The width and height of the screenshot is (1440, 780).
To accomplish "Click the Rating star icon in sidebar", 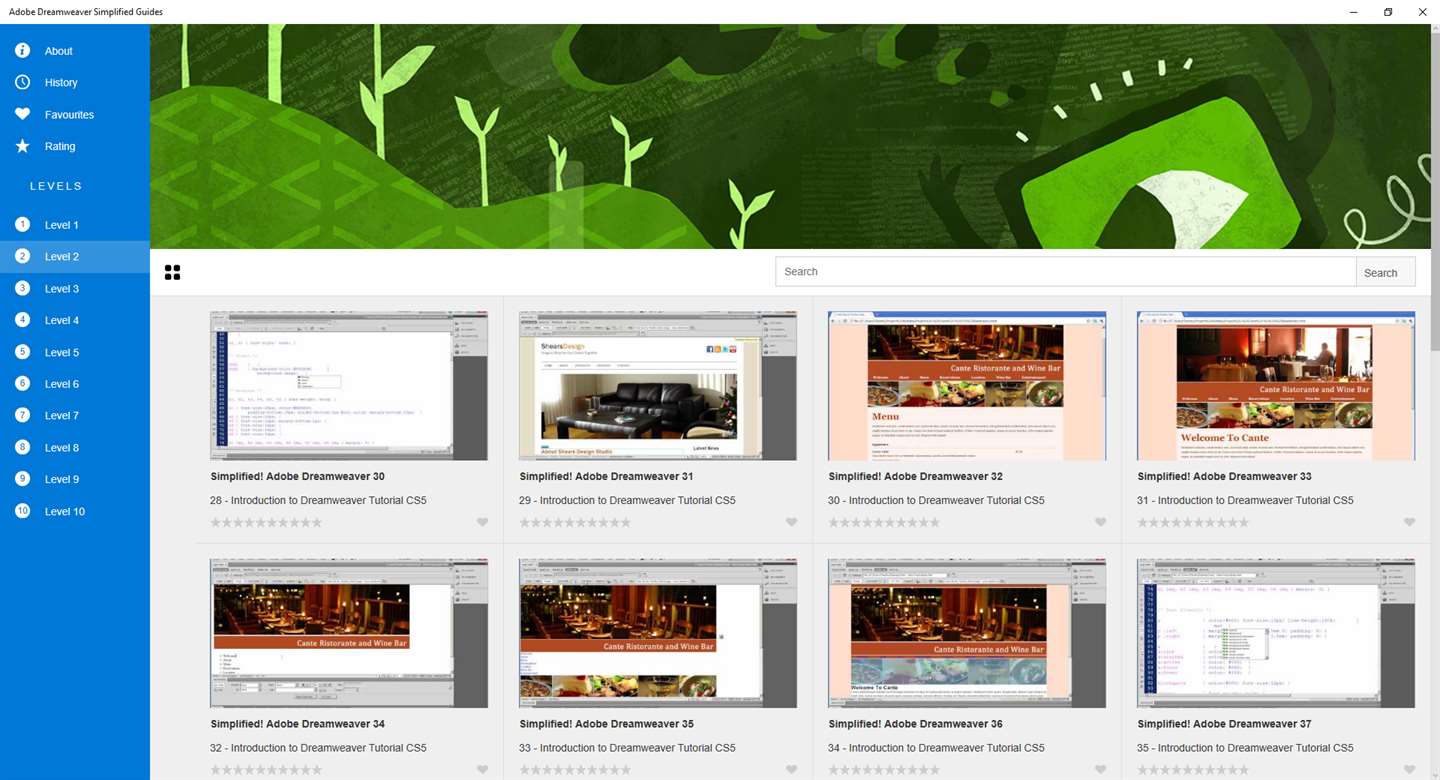I will coord(23,146).
